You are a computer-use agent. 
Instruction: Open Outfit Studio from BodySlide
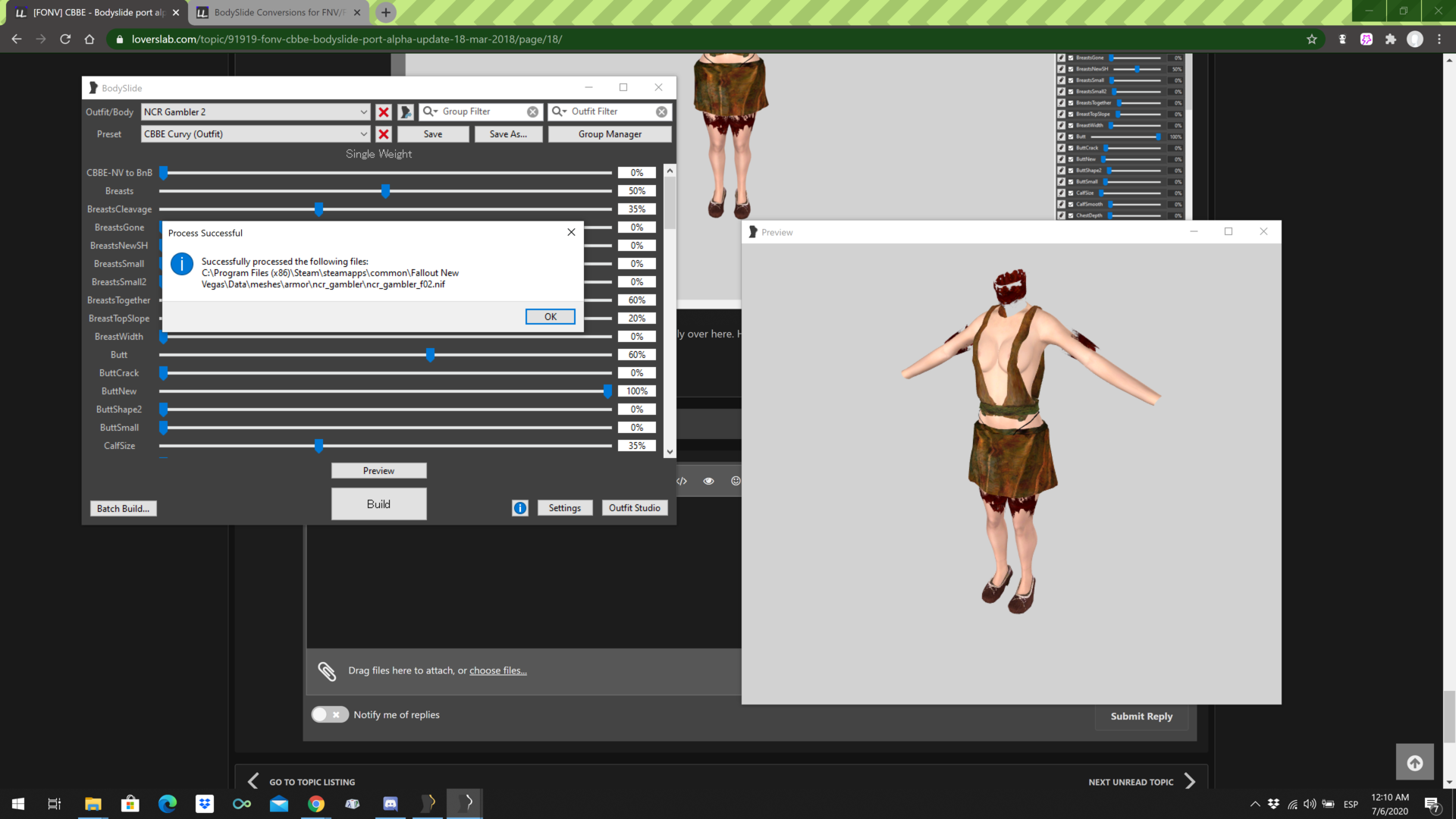click(635, 508)
